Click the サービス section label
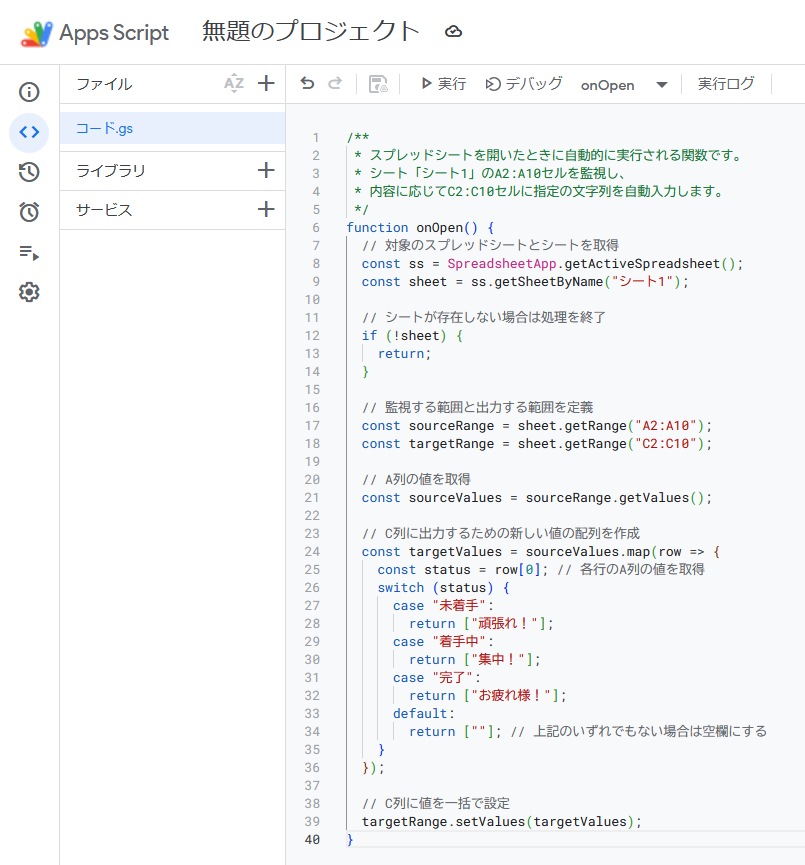 pyautogui.click(x=104, y=210)
